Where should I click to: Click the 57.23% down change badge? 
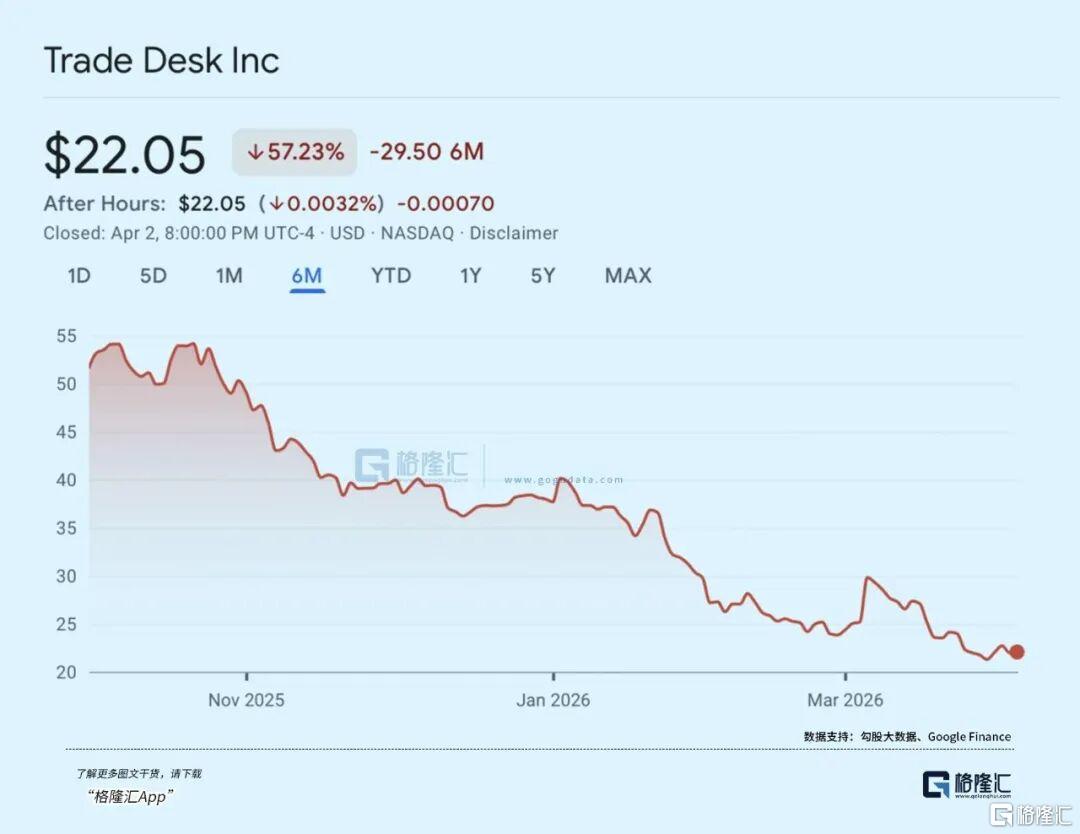click(295, 152)
